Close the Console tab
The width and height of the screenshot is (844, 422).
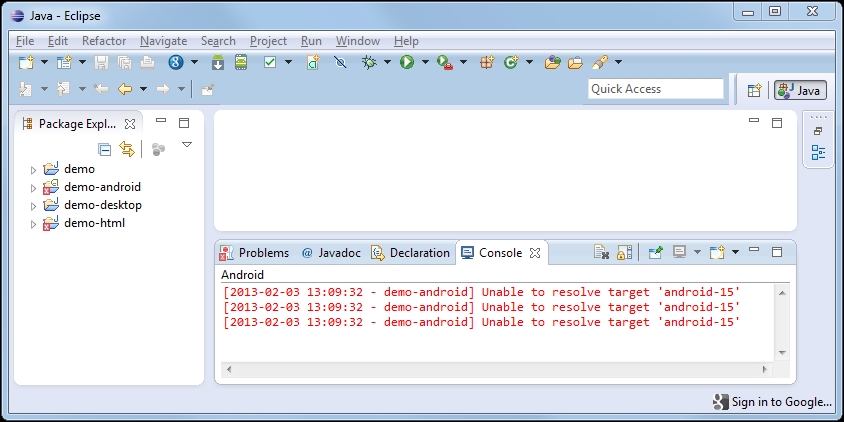(534, 253)
